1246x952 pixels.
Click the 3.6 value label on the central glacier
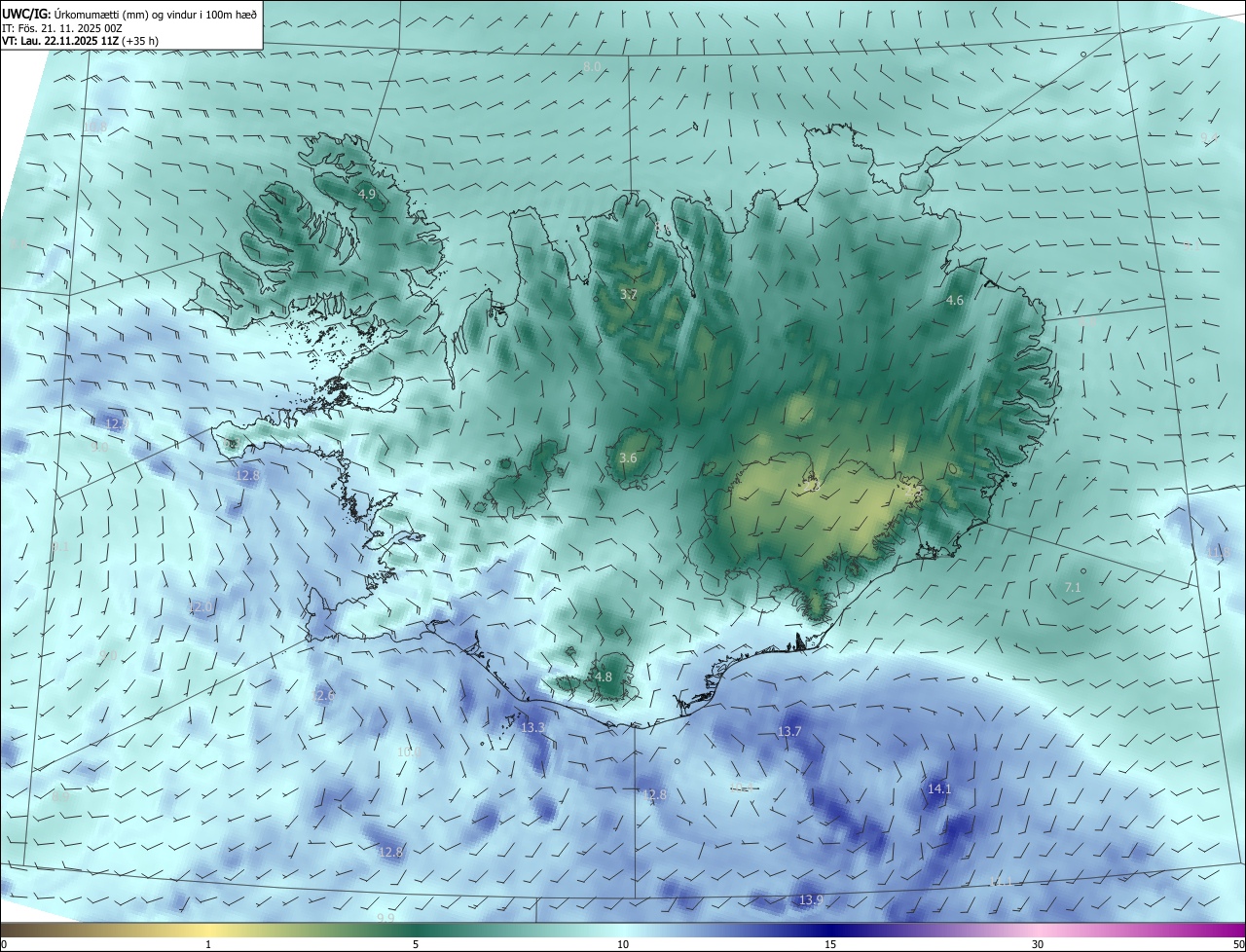628,458
